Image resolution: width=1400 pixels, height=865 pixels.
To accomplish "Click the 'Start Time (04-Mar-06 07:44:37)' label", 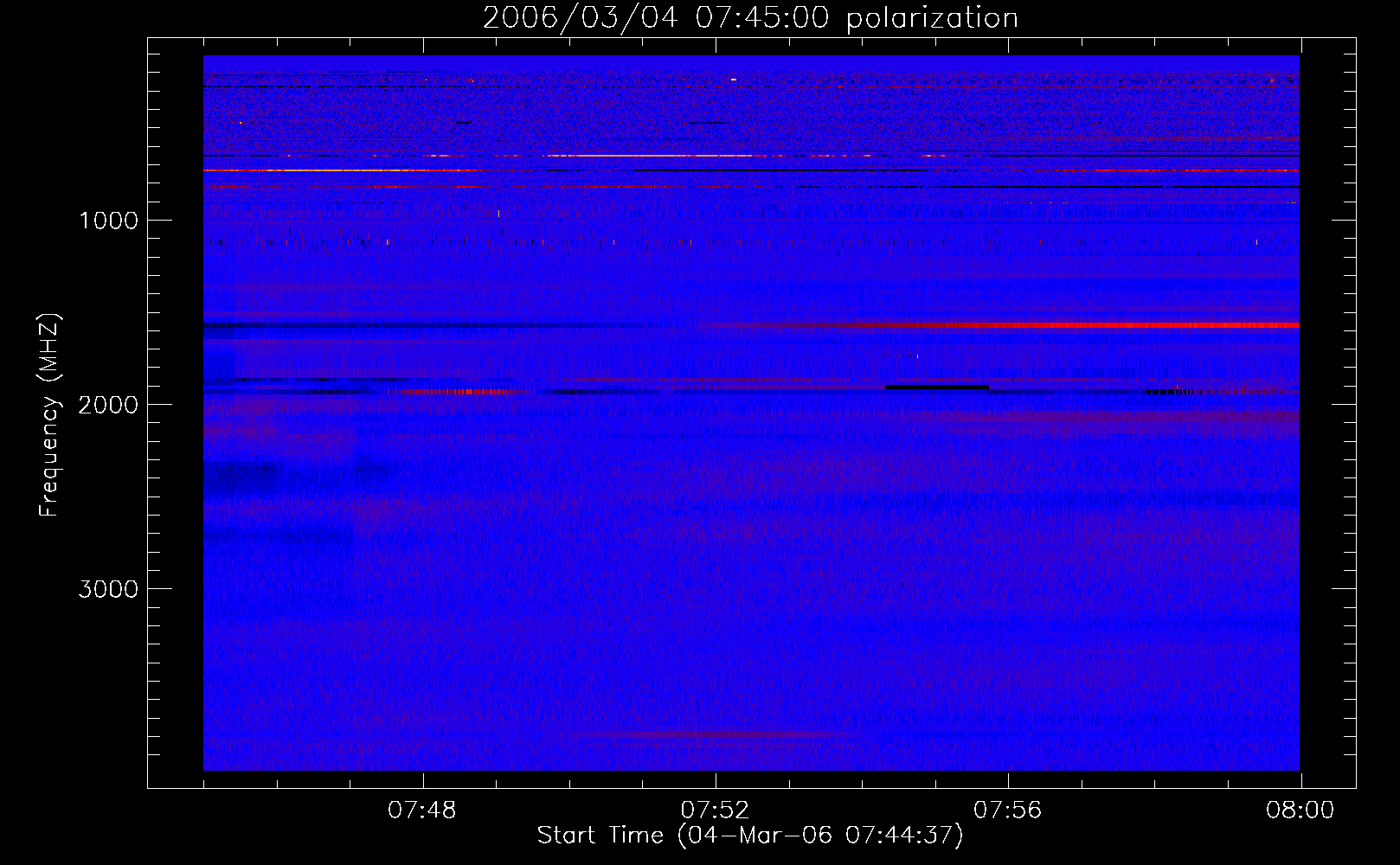I will click(x=750, y=836).
